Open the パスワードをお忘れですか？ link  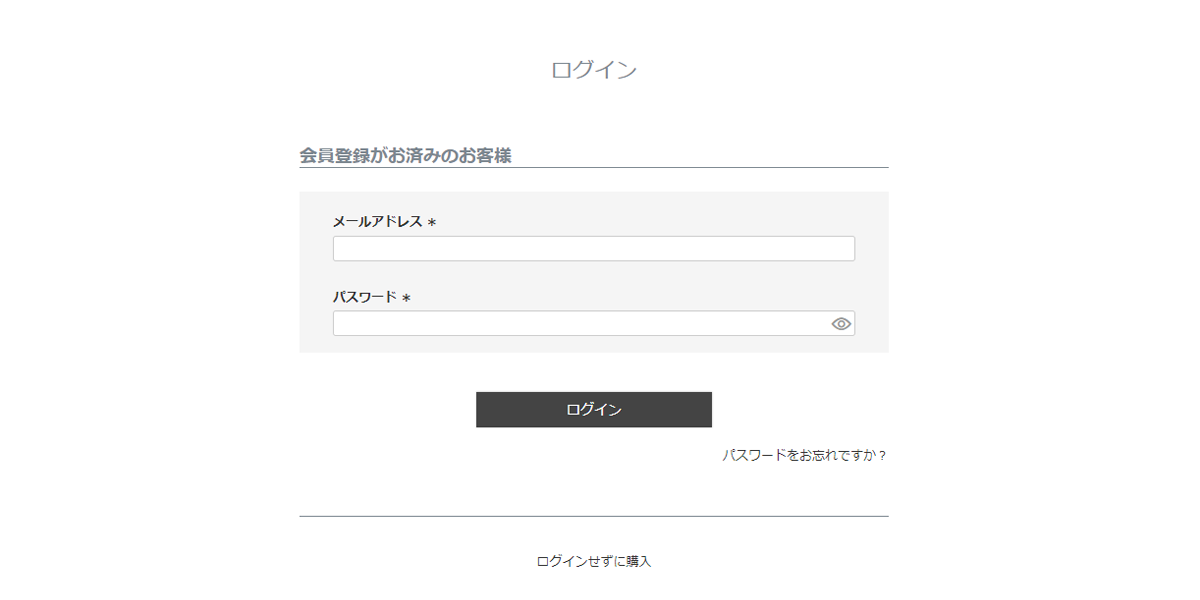[x=805, y=455]
